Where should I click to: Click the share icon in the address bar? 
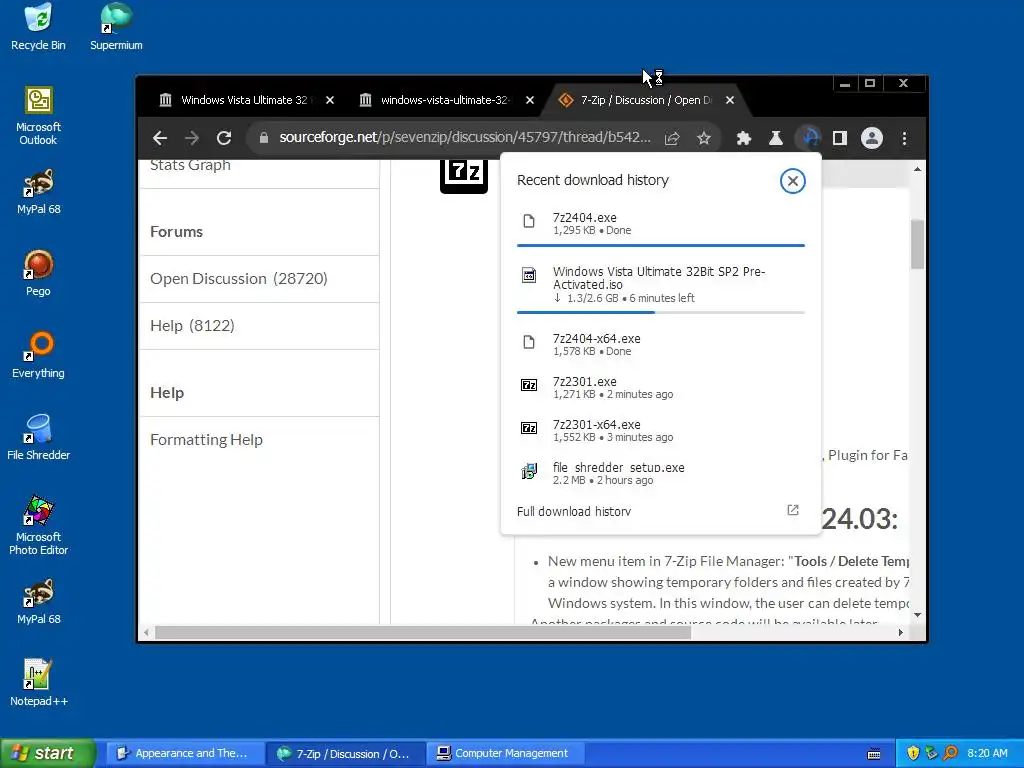pyautogui.click(x=672, y=138)
